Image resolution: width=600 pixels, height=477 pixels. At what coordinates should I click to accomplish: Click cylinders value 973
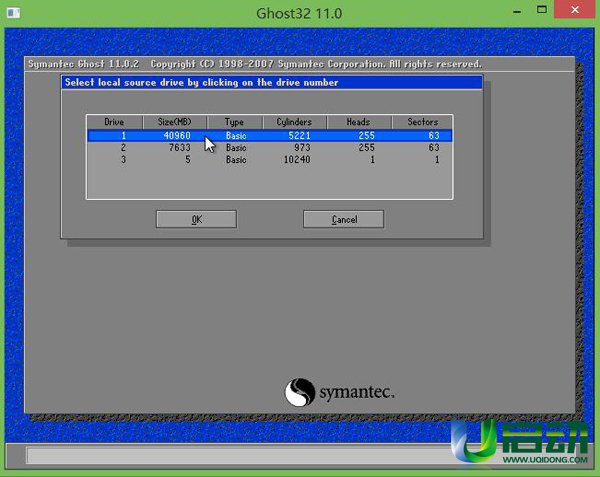pyautogui.click(x=302, y=148)
